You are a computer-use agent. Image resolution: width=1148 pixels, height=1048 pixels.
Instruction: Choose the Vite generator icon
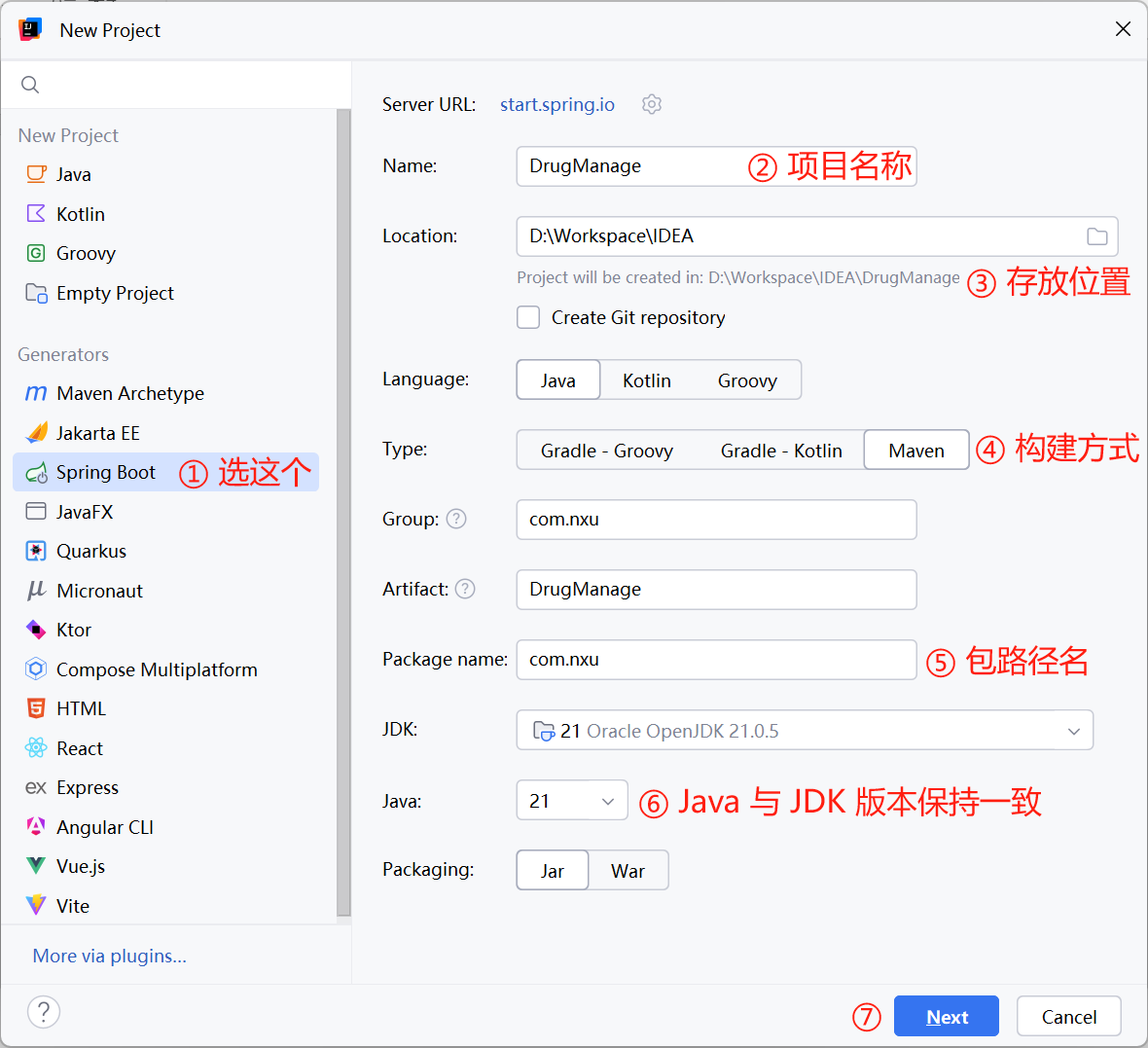[x=36, y=906]
